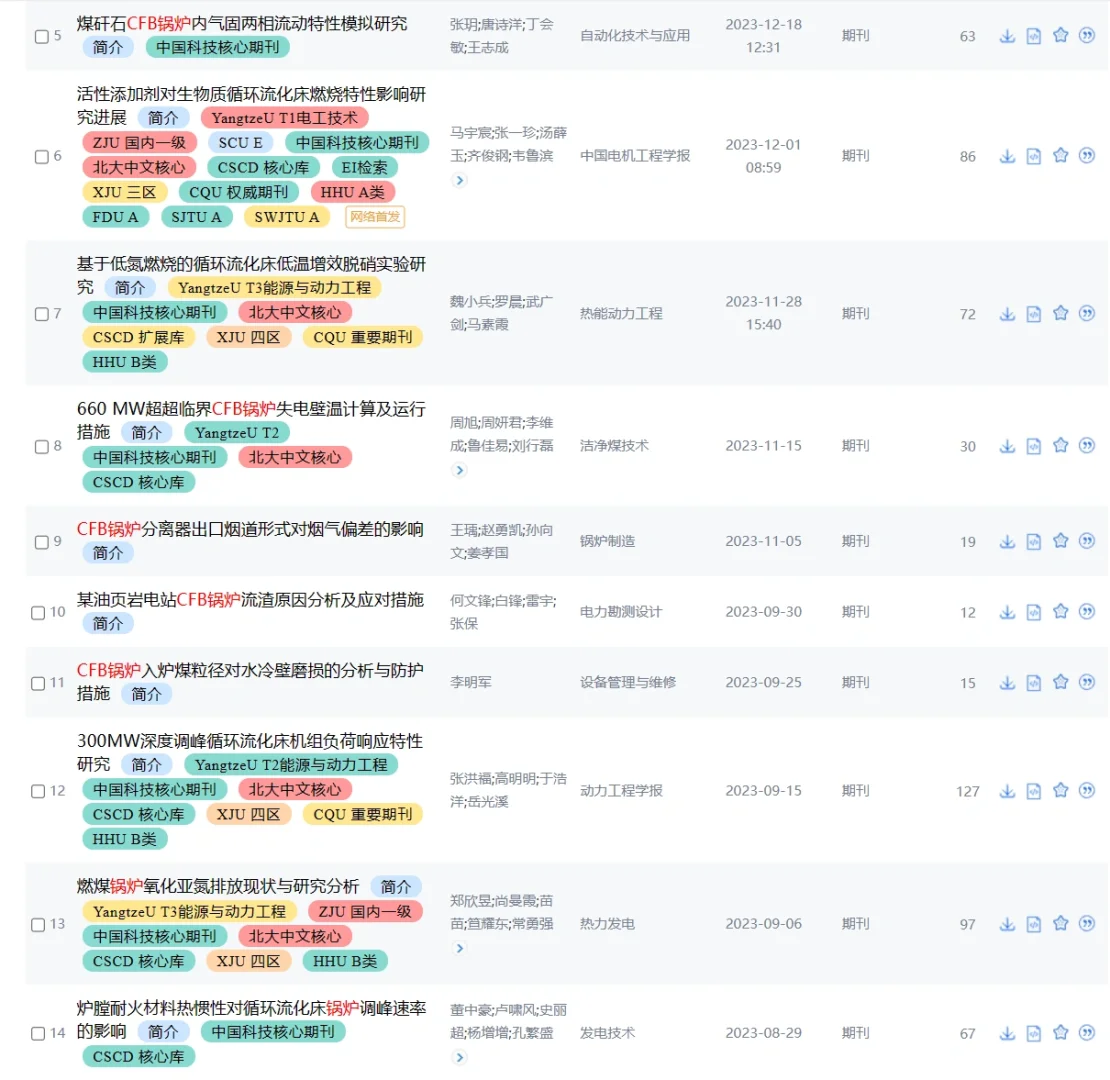Open citation icon for entry 11
Screen dimensions: 1110x1080
[x=1086, y=683]
